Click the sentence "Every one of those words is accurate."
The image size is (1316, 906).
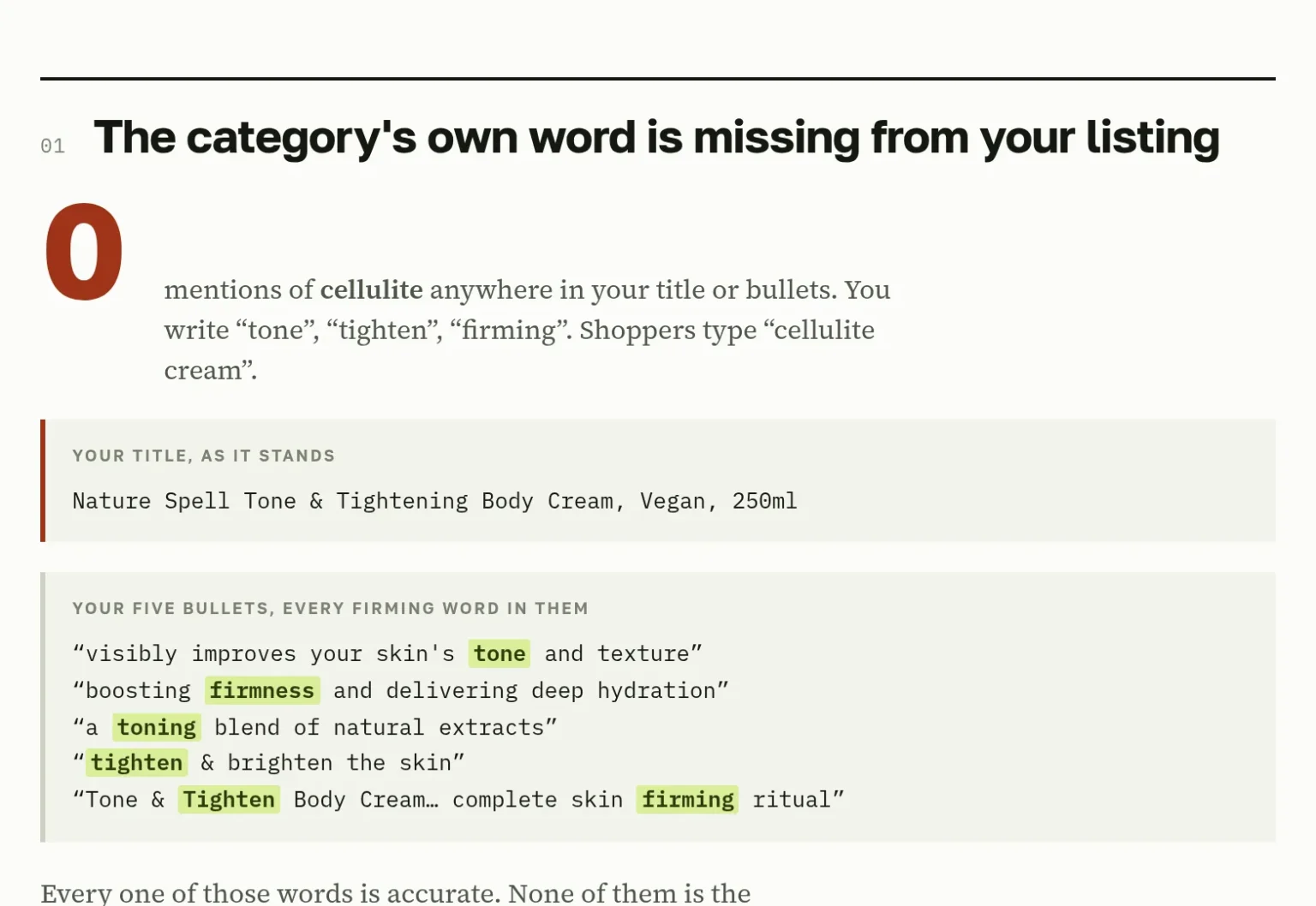(x=271, y=893)
